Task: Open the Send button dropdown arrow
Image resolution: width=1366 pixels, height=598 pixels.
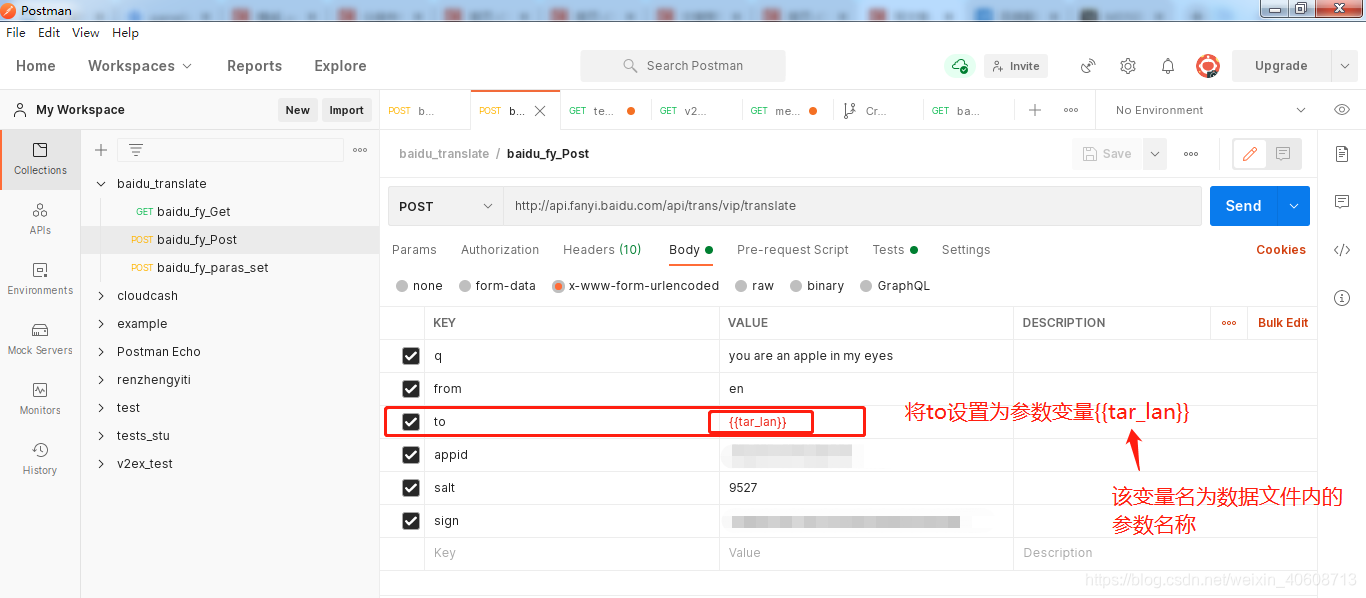Action: click(x=1294, y=206)
